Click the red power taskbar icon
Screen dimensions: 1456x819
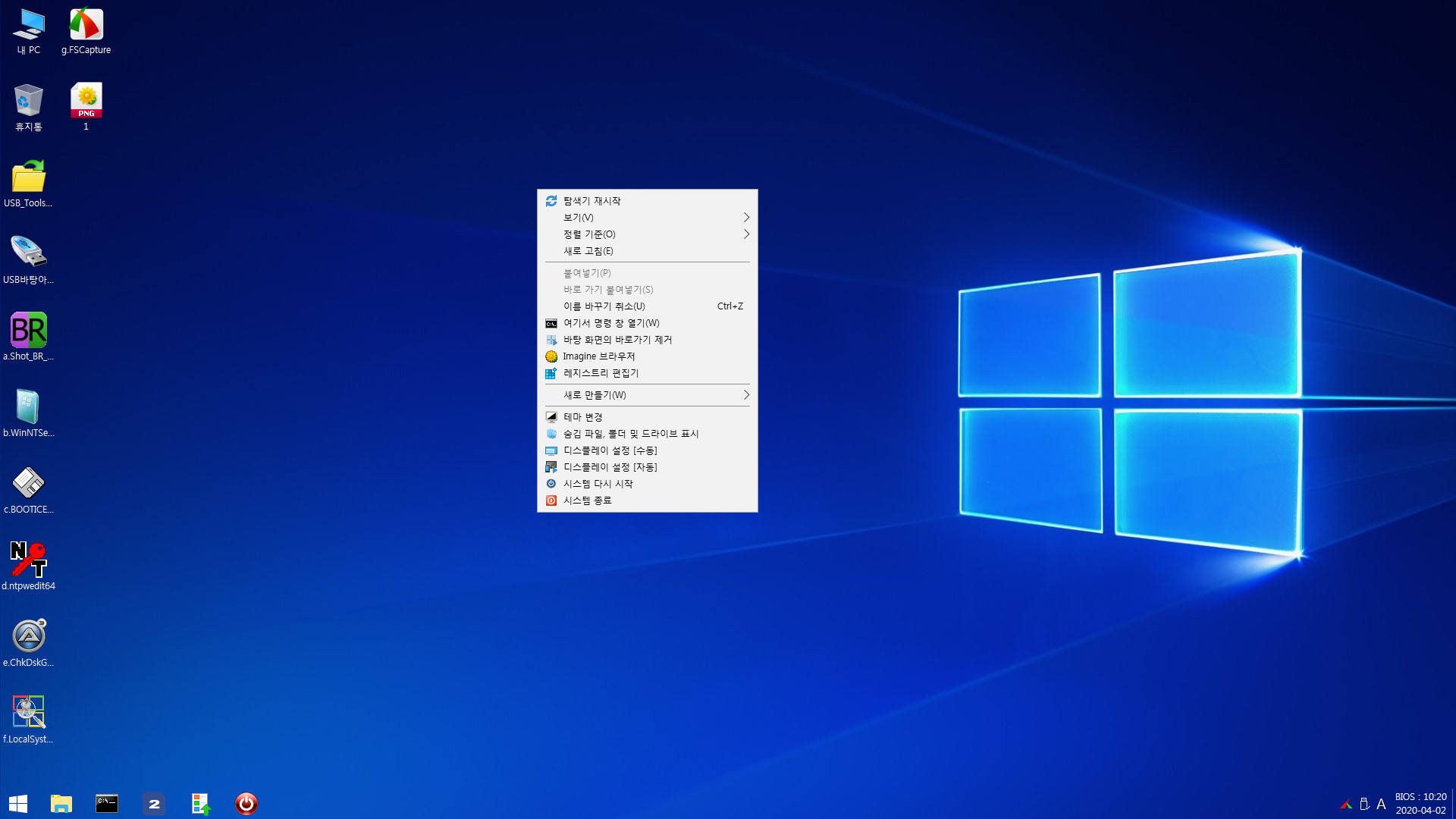tap(246, 804)
